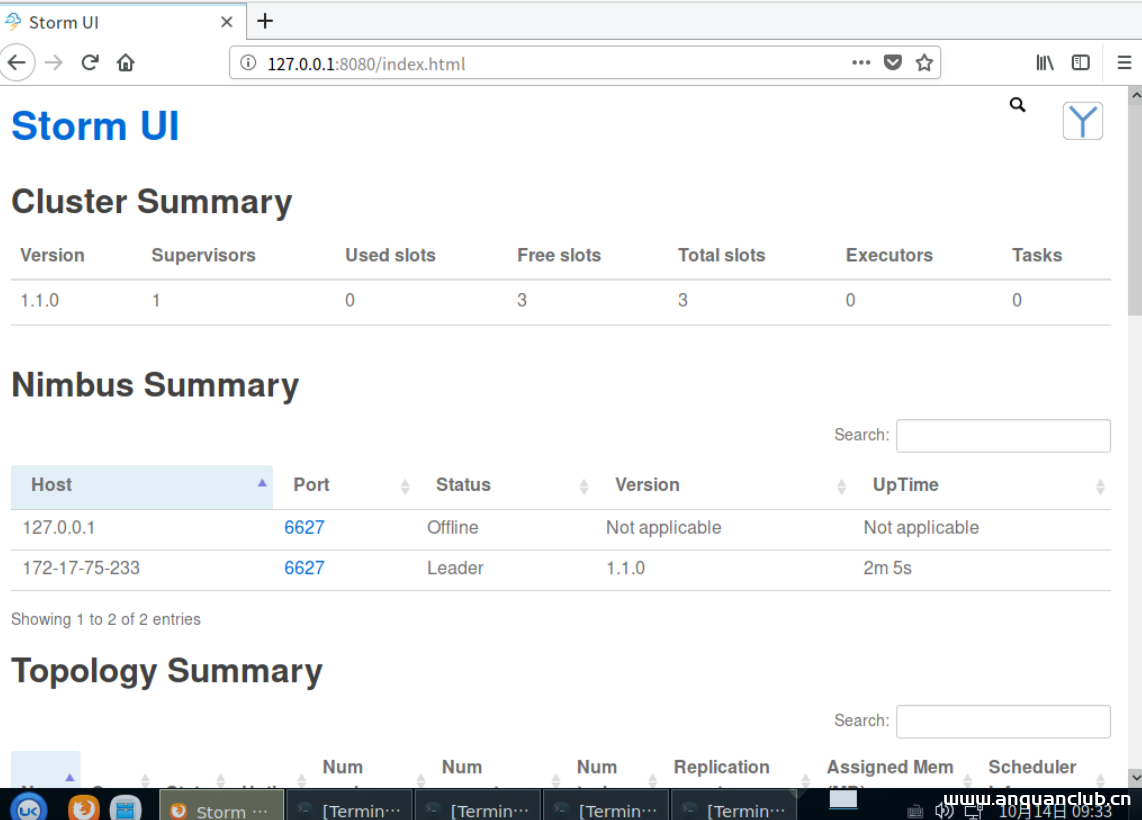Open port 6627 link for host 127.0.0.1
The image size is (1142, 820).
304,528
